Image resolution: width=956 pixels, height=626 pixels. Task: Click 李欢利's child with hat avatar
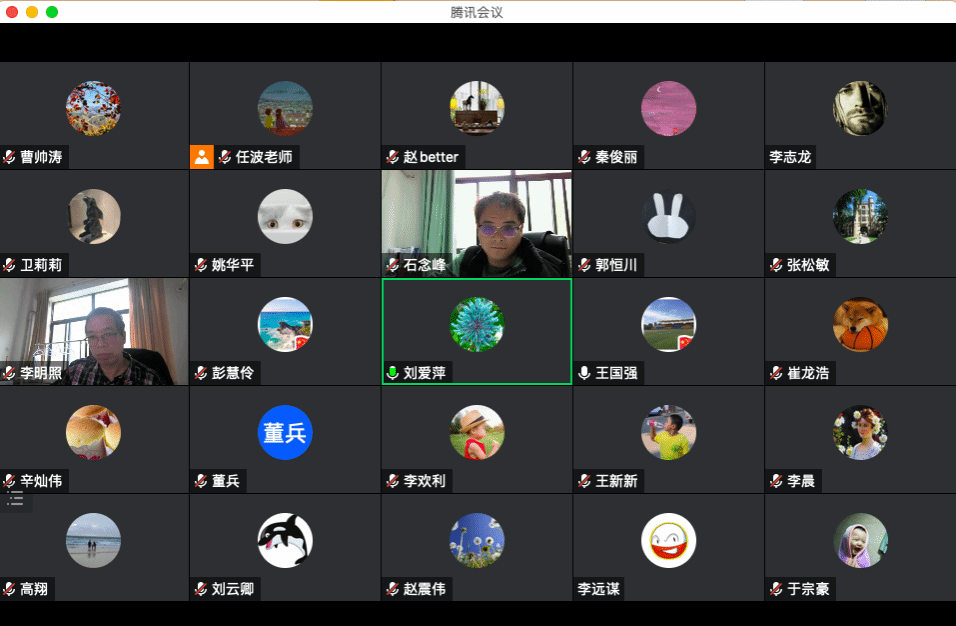pyautogui.click(x=477, y=432)
